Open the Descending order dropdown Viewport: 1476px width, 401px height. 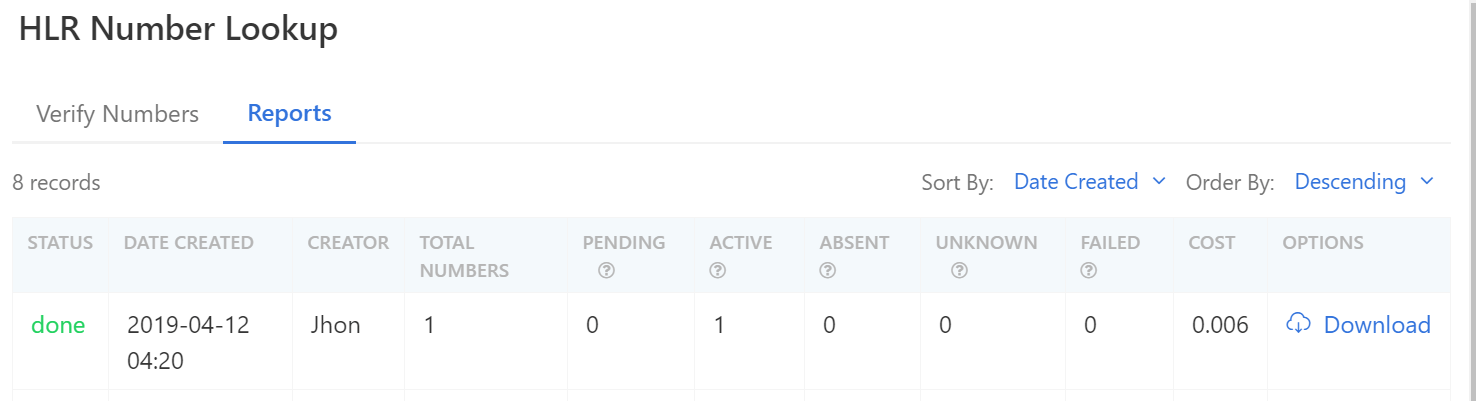pyautogui.click(x=1364, y=182)
